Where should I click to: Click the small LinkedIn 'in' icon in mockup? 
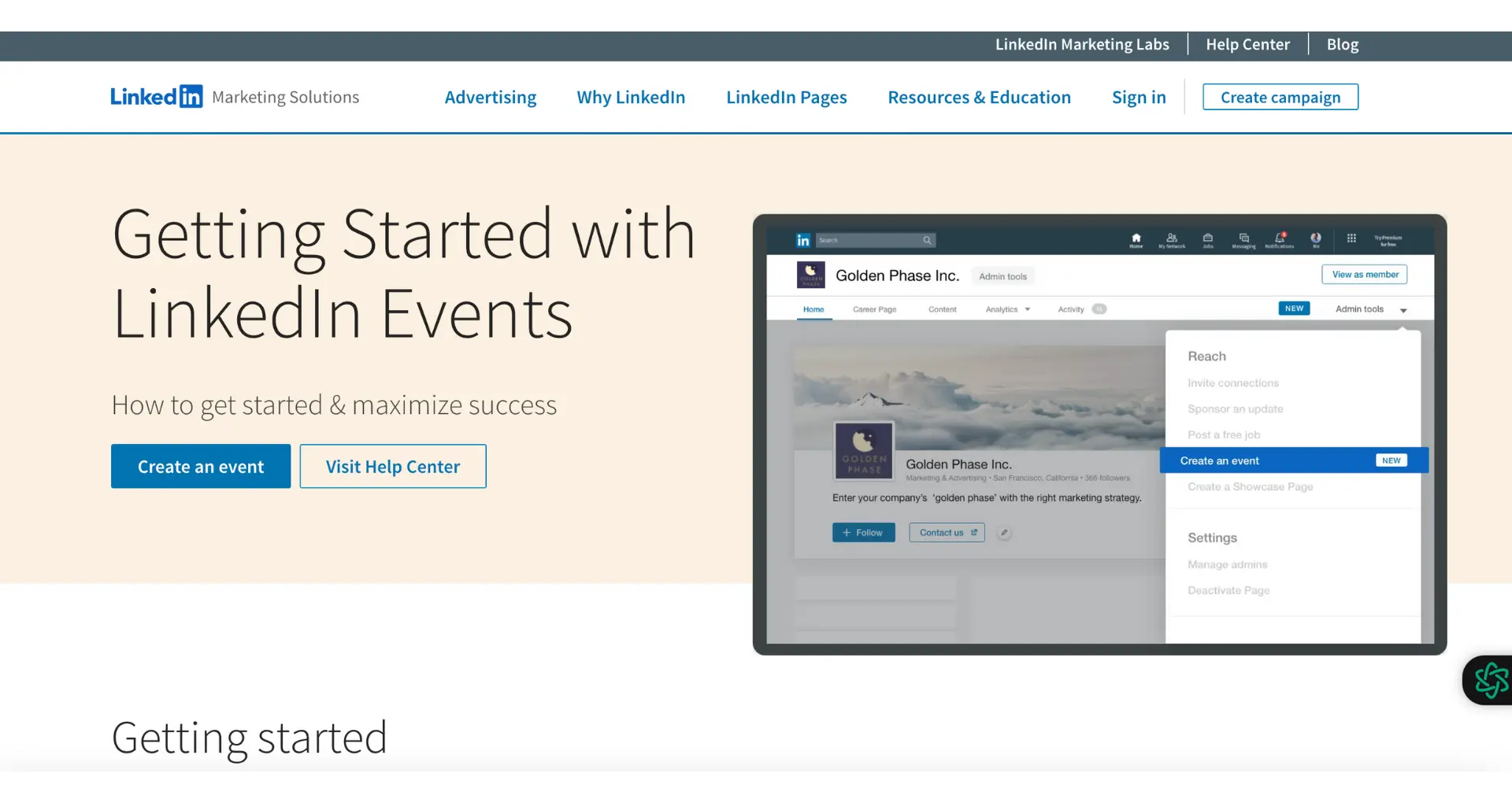[803, 240]
